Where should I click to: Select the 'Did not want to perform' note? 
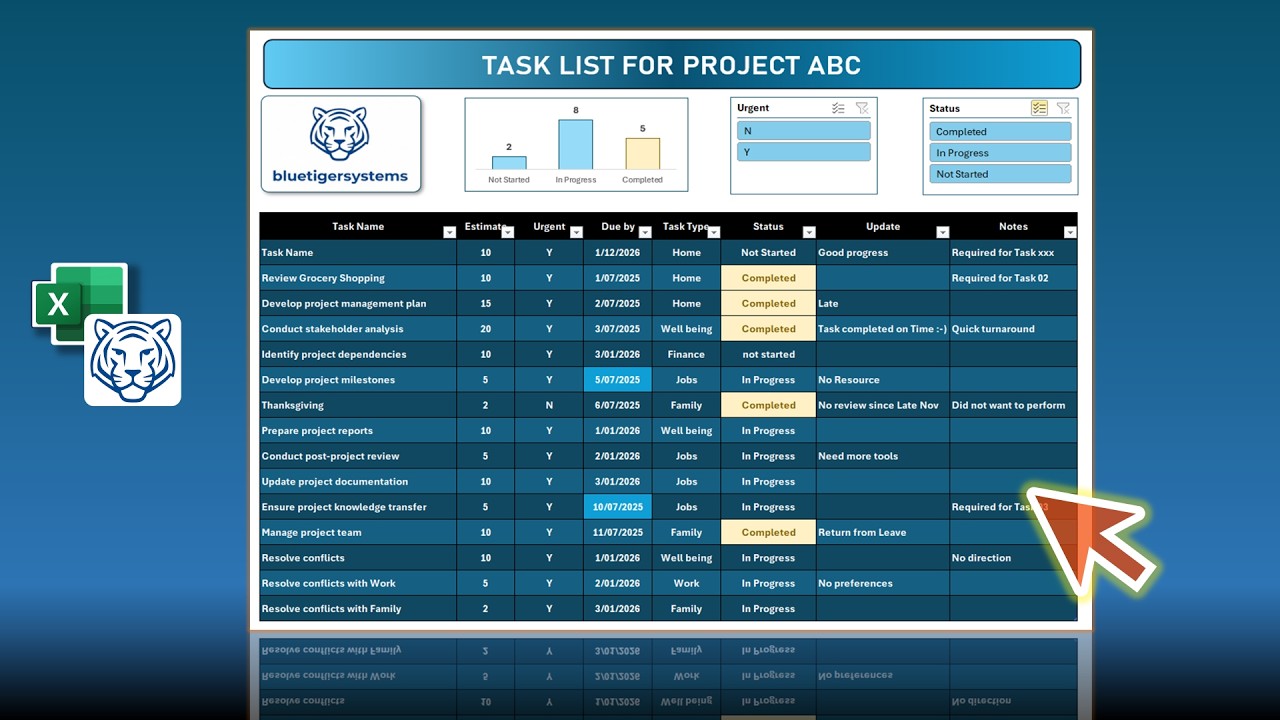1014,405
